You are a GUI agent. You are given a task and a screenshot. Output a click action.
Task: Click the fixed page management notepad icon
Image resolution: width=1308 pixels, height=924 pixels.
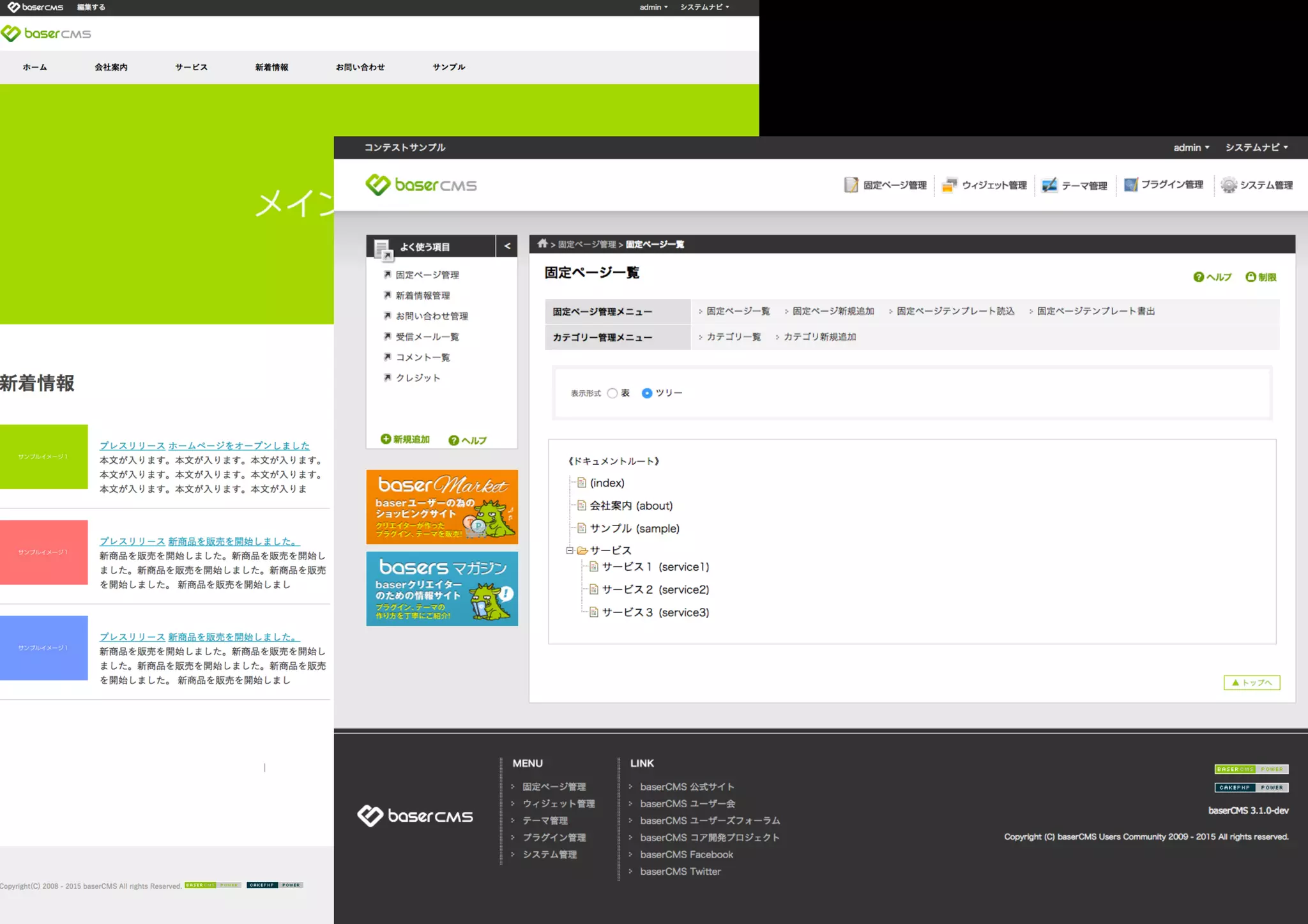851,185
